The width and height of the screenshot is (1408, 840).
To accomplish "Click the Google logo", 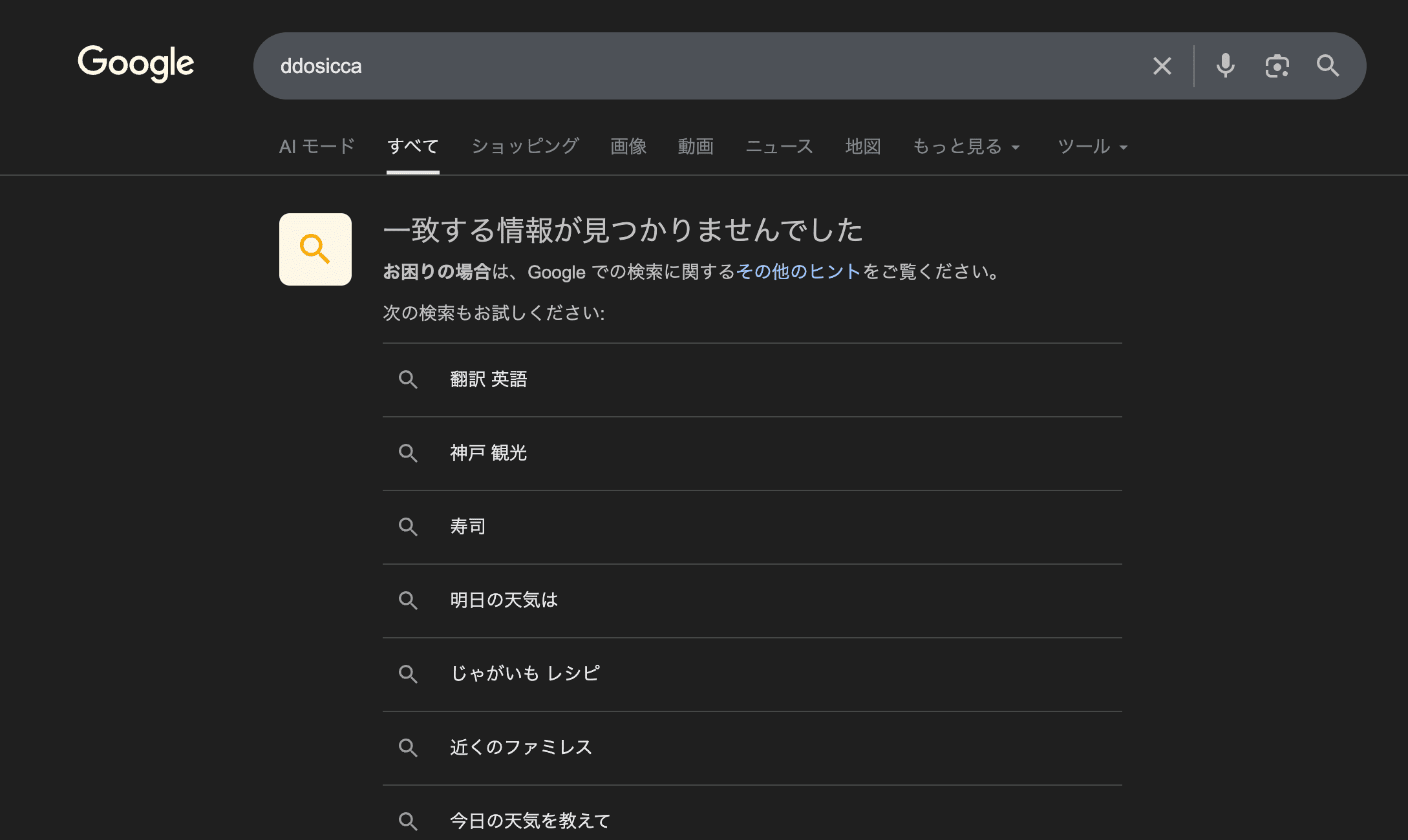I will point(136,63).
